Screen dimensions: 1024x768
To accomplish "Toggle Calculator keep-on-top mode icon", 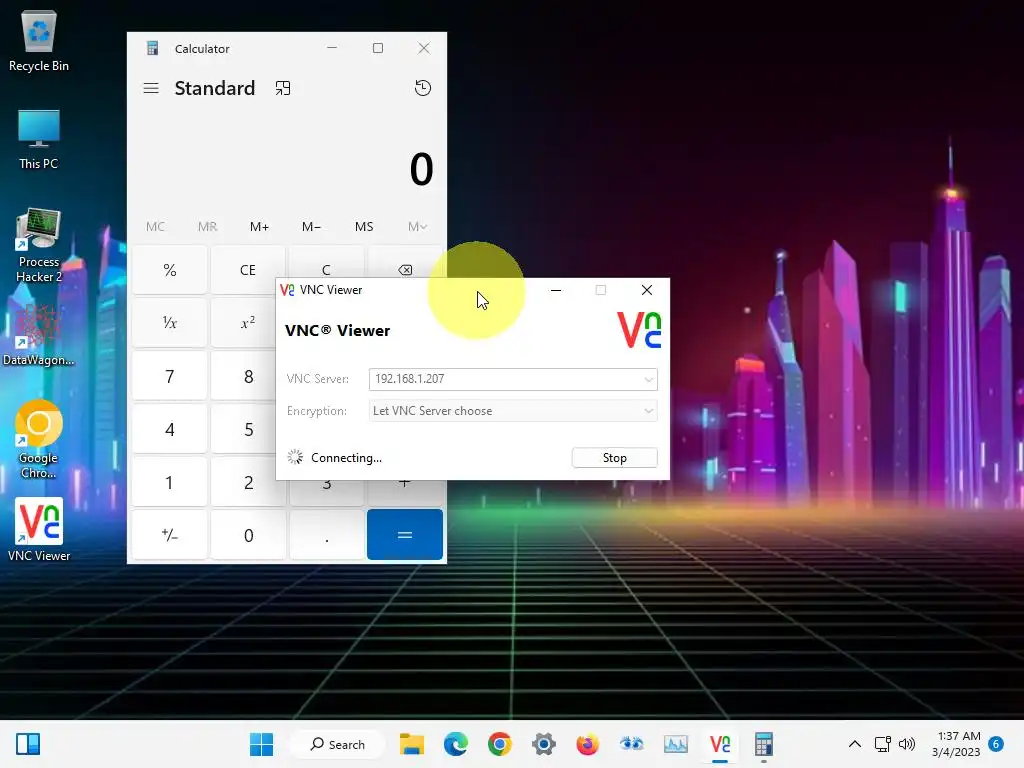I will pyautogui.click(x=283, y=88).
